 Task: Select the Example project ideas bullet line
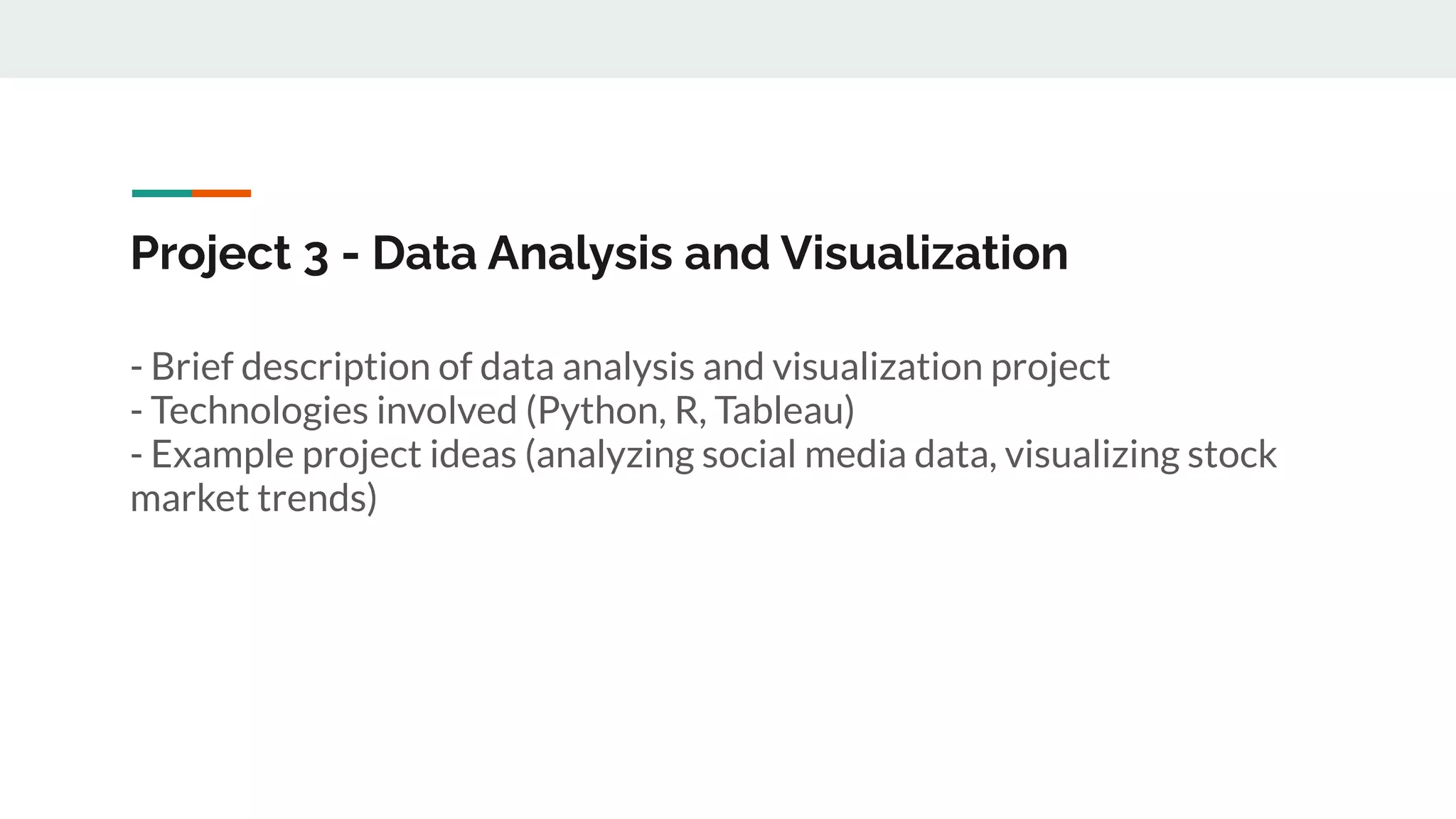pyautogui.click(x=704, y=476)
